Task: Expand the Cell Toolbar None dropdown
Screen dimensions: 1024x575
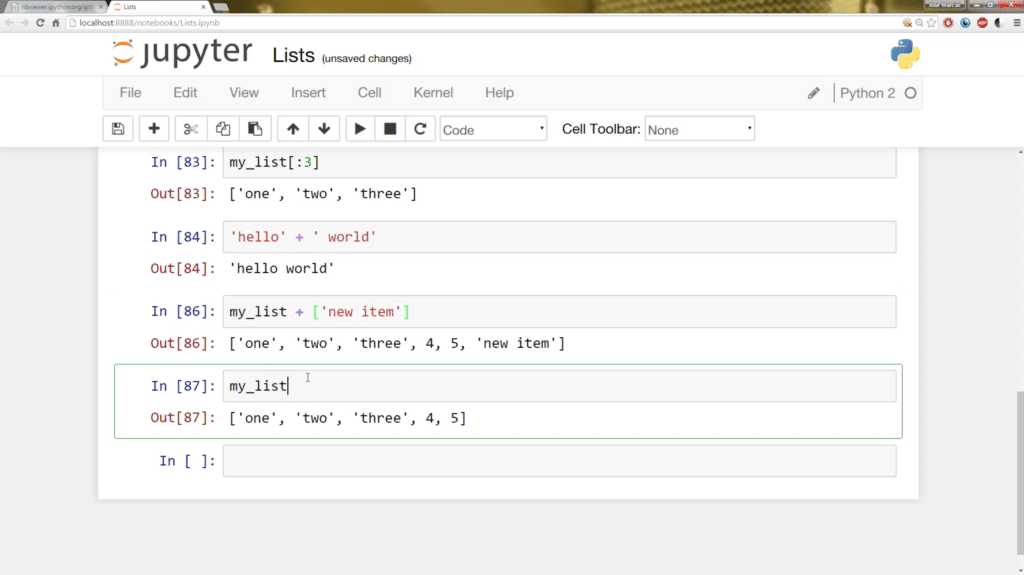Action: [699, 129]
